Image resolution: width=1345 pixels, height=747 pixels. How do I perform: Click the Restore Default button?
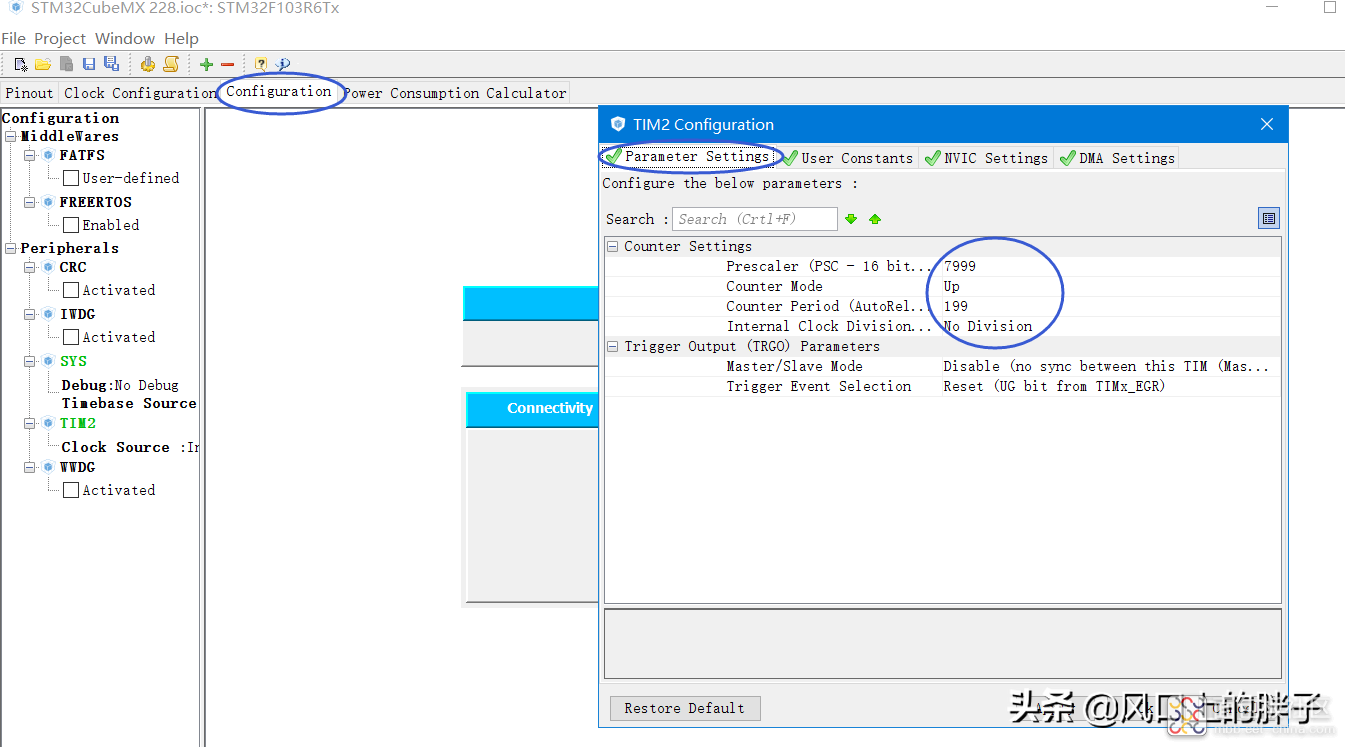pos(685,708)
